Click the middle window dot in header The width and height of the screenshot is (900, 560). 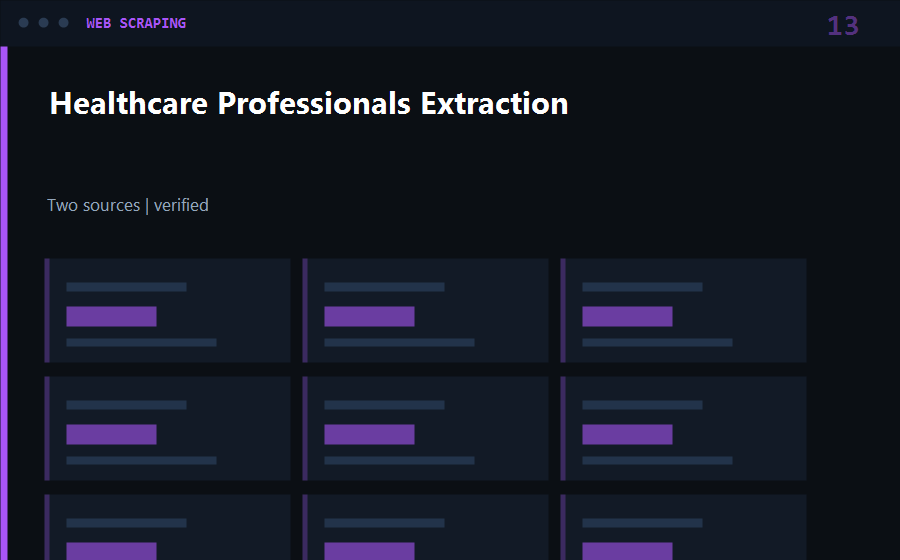[44, 23]
